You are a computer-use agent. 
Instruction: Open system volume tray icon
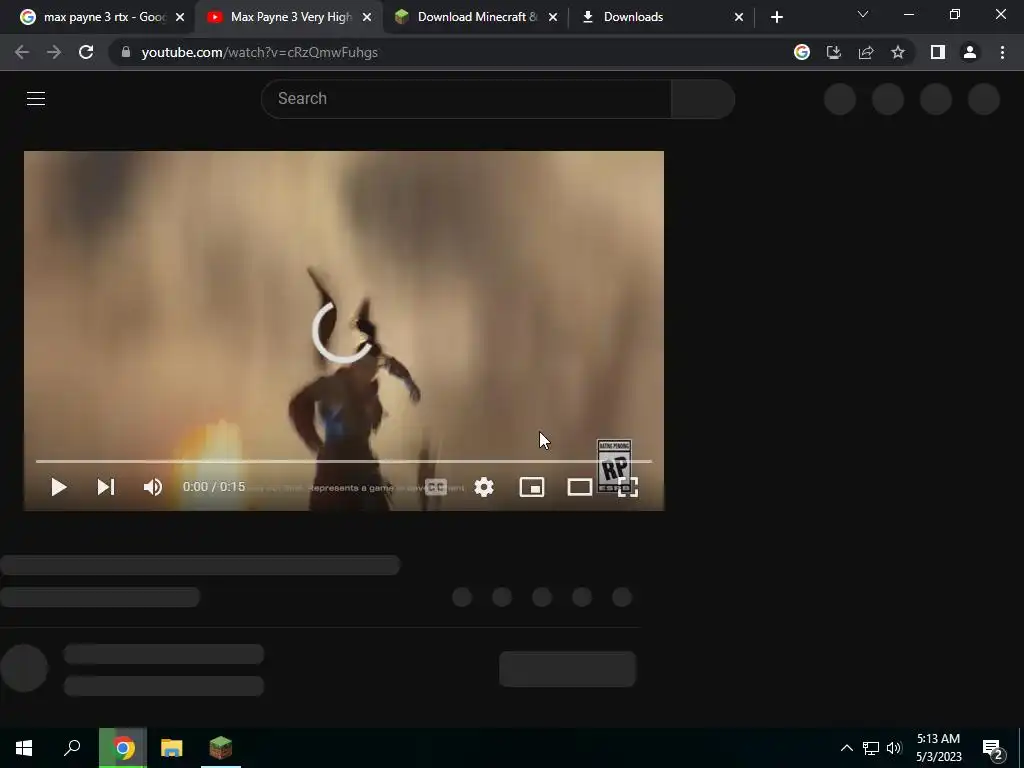(x=894, y=748)
